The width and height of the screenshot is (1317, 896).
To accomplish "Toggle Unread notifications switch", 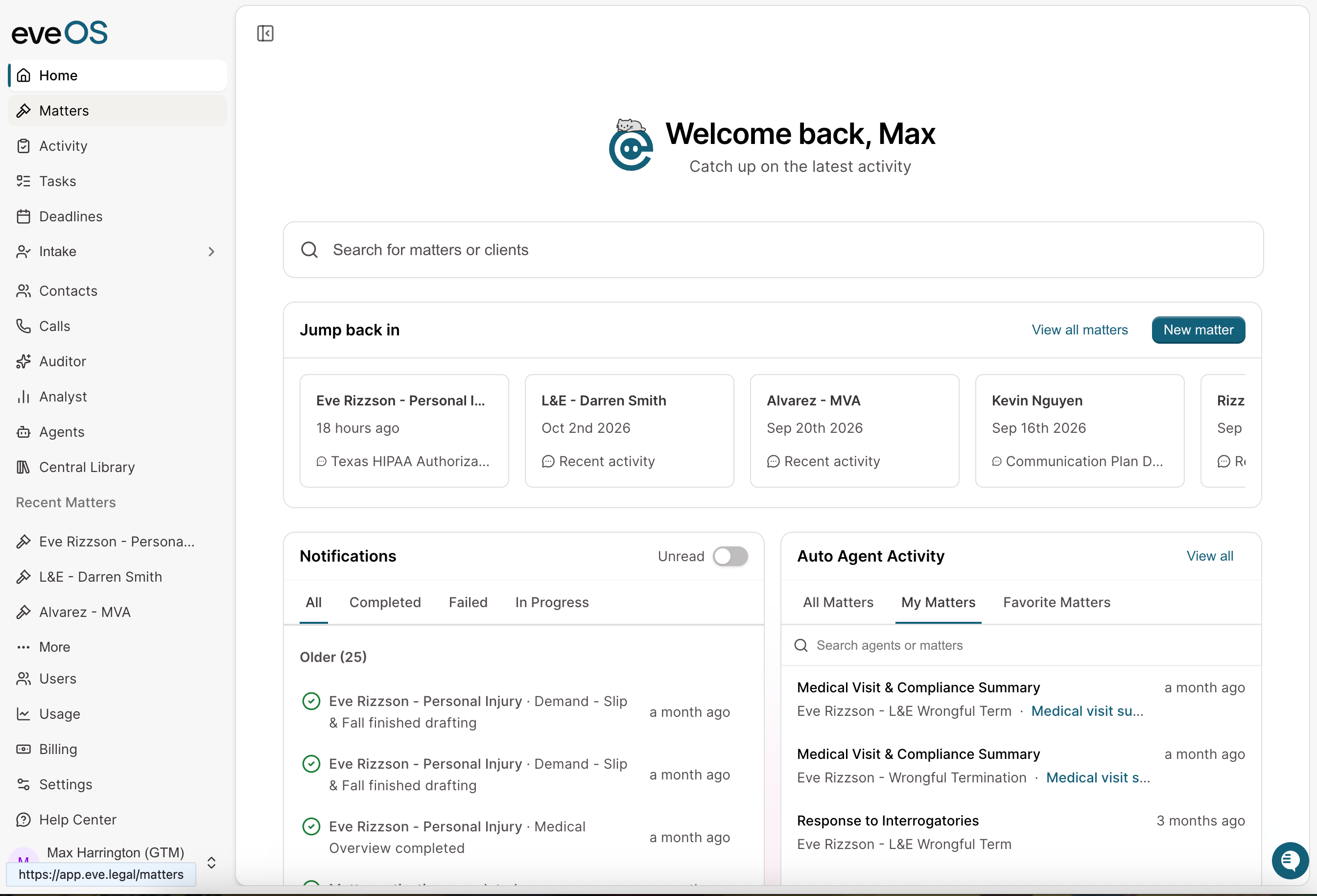I will coord(730,556).
